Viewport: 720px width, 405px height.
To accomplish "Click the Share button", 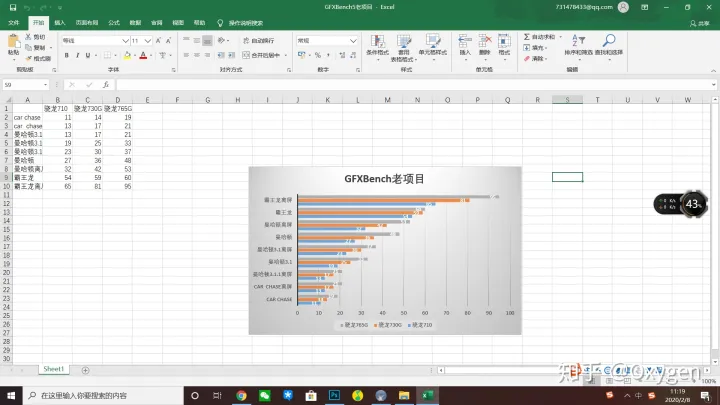I will tap(699, 23).
